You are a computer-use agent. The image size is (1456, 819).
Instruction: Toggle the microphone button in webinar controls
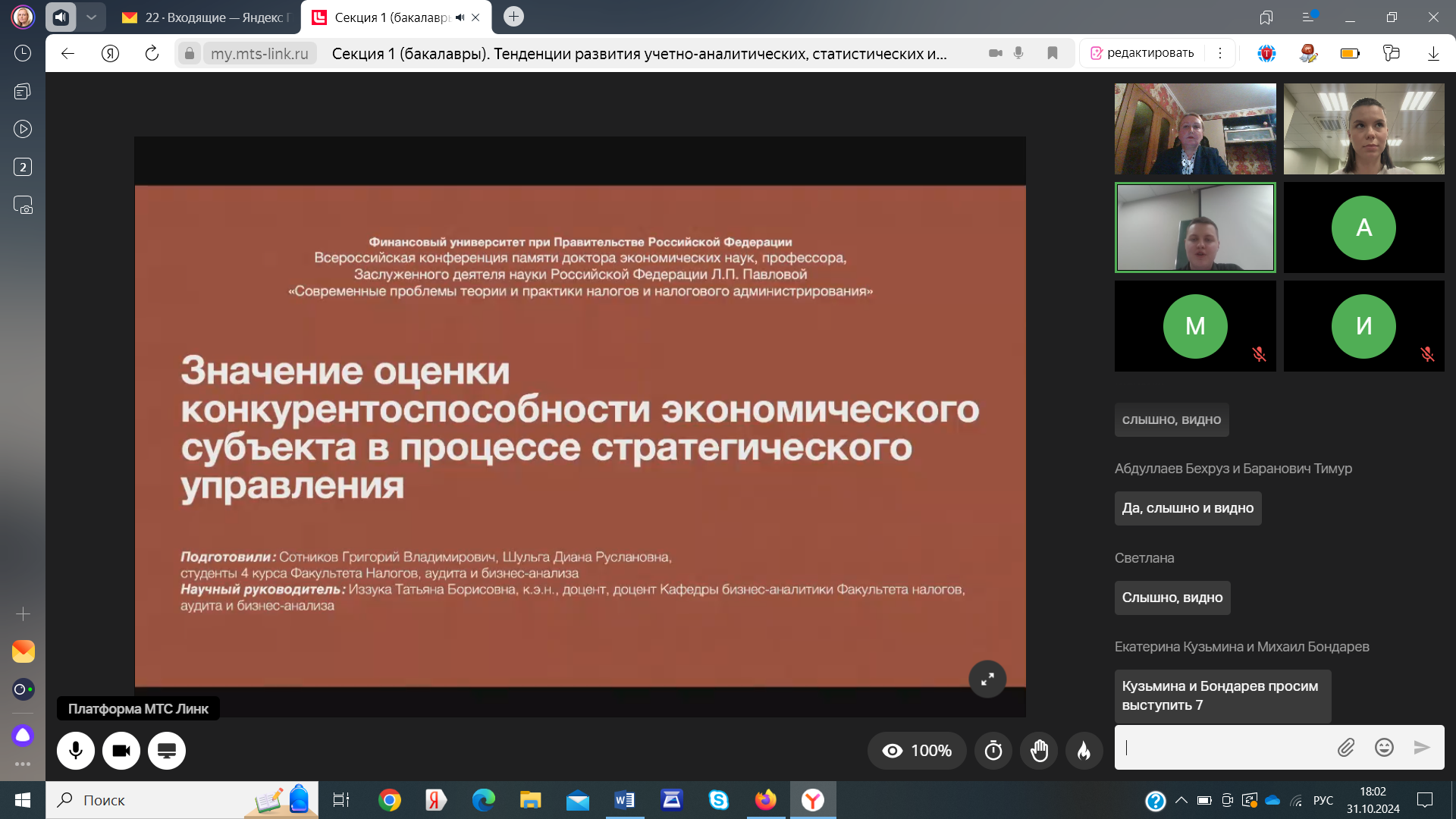[76, 751]
